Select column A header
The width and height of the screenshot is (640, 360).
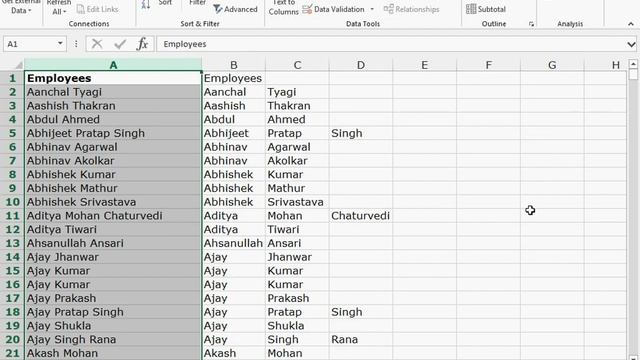[x=113, y=65]
